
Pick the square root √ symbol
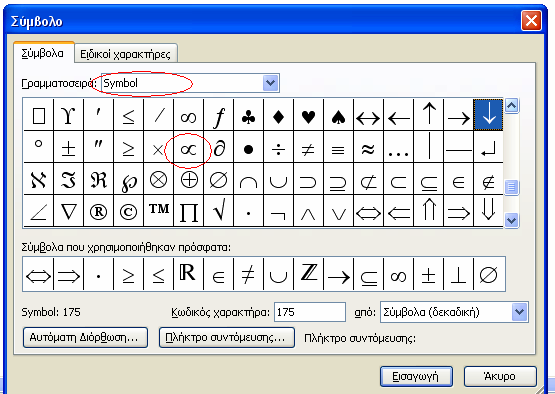point(218,211)
